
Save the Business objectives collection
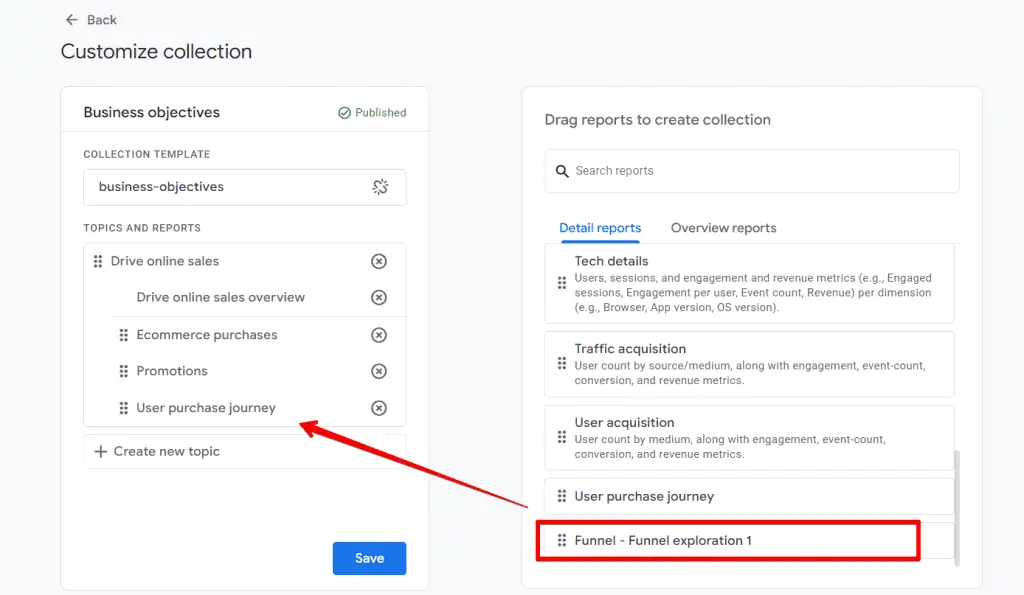(x=369, y=558)
